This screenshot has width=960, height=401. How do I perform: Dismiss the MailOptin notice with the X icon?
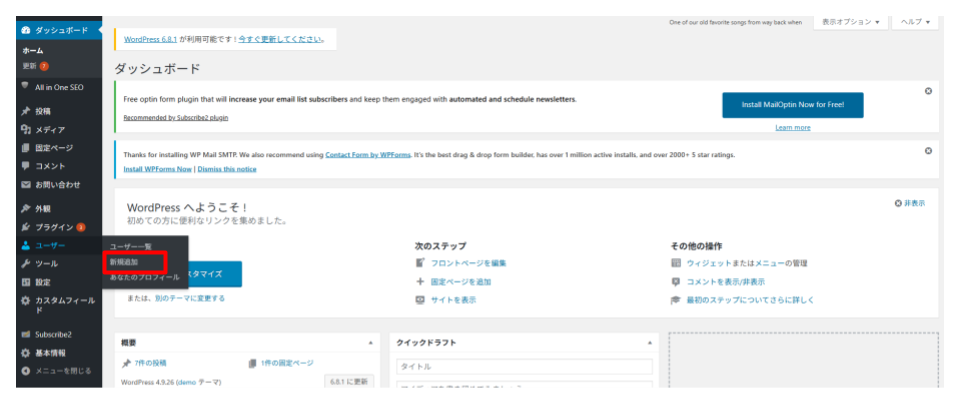928,91
